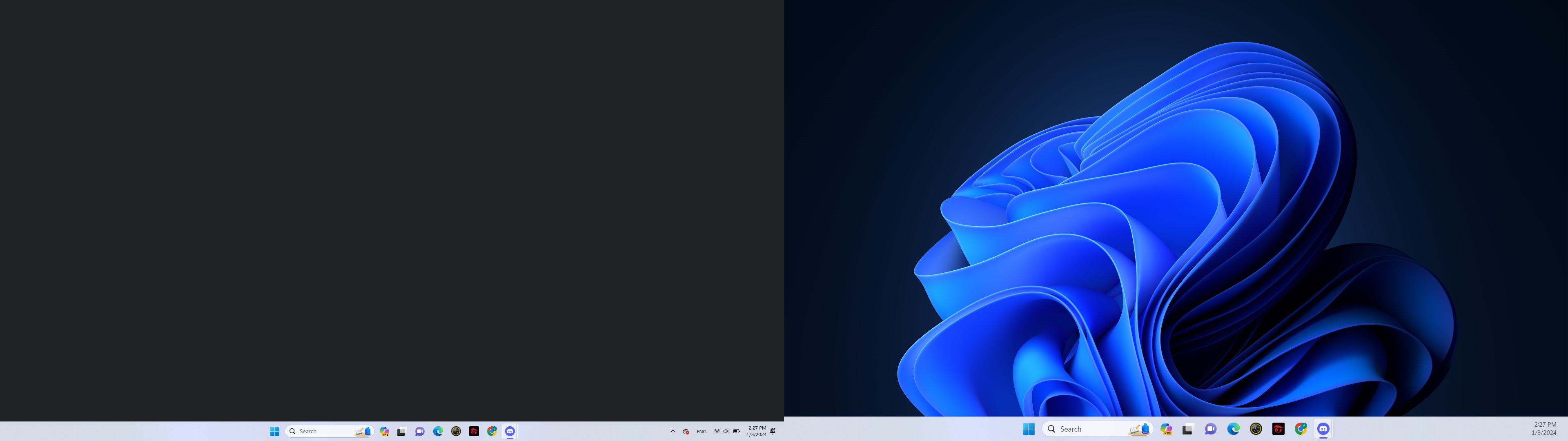The width and height of the screenshot is (1568, 441).
Task: Open Start menu on dark-screen monitor's taskbar
Action: point(274,431)
